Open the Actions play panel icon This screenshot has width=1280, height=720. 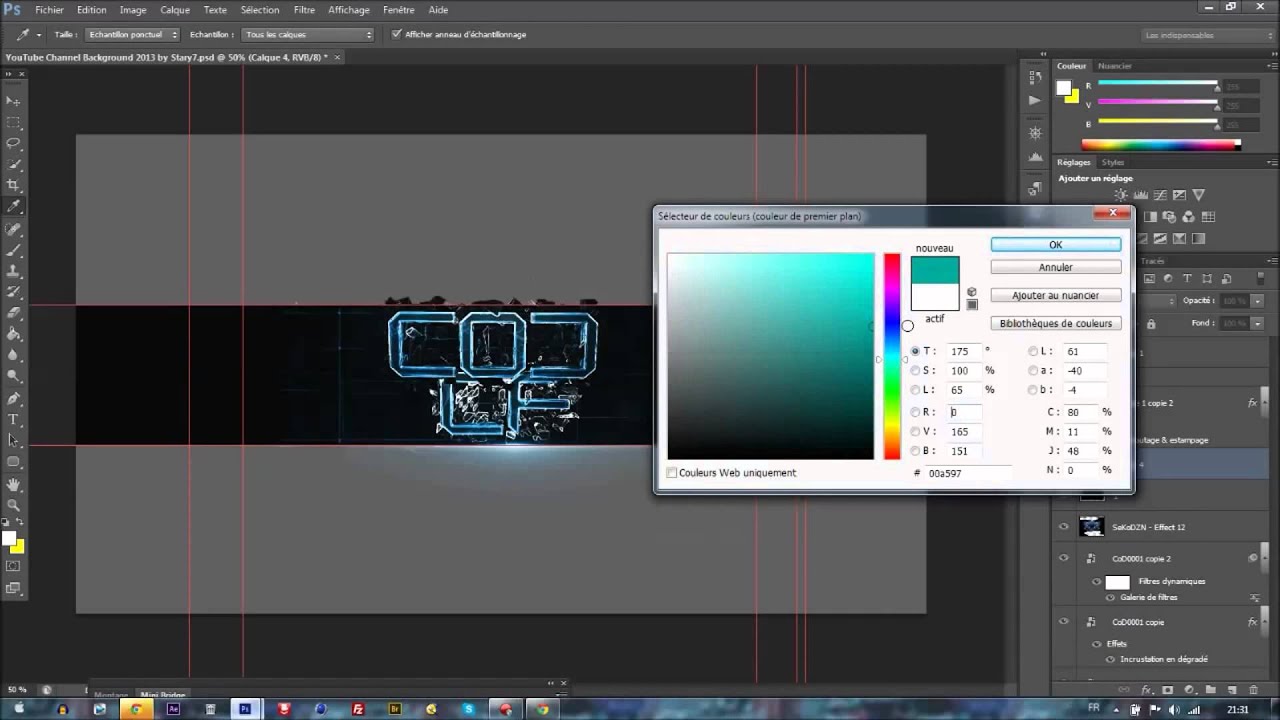tap(1034, 100)
